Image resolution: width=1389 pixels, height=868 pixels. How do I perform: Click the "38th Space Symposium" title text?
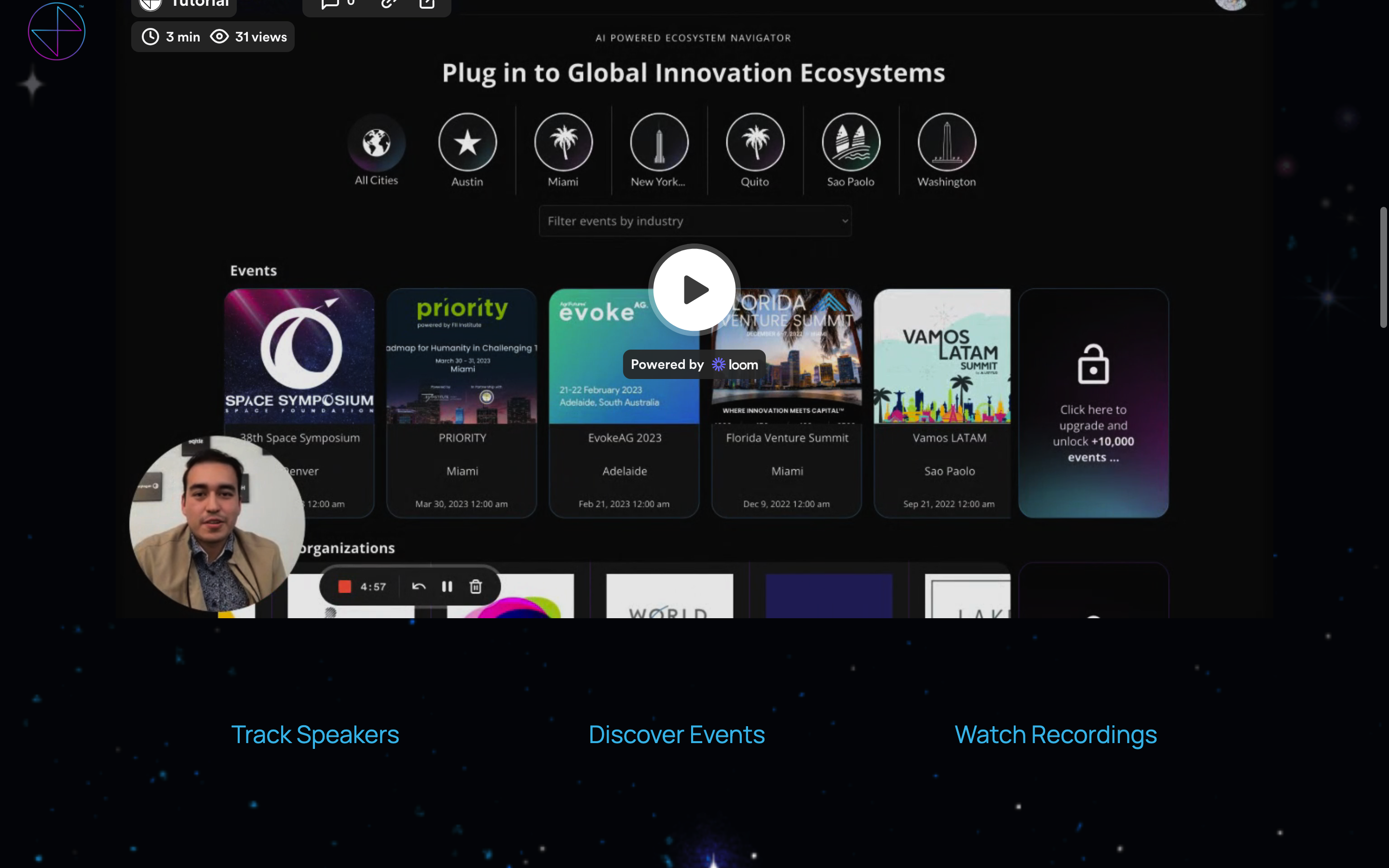click(300, 438)
